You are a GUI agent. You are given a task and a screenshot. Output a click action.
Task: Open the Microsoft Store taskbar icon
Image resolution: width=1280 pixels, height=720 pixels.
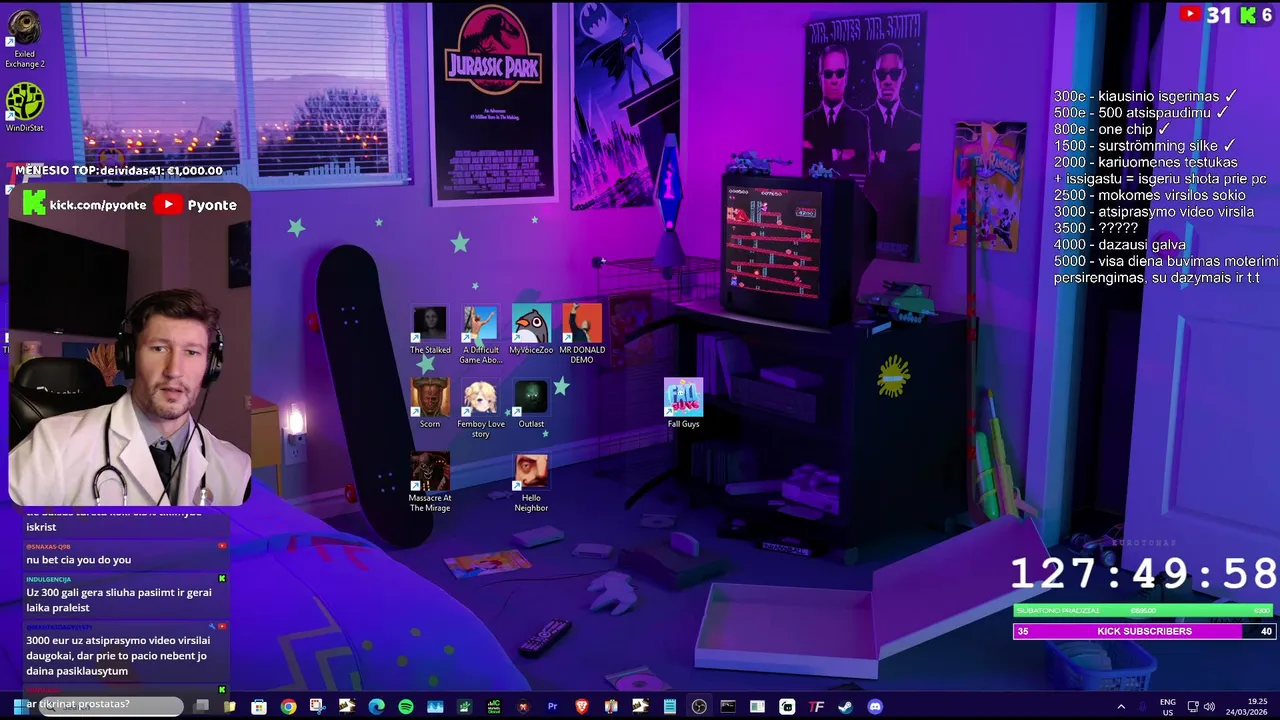pyautogui.click(x=259, y=707)
